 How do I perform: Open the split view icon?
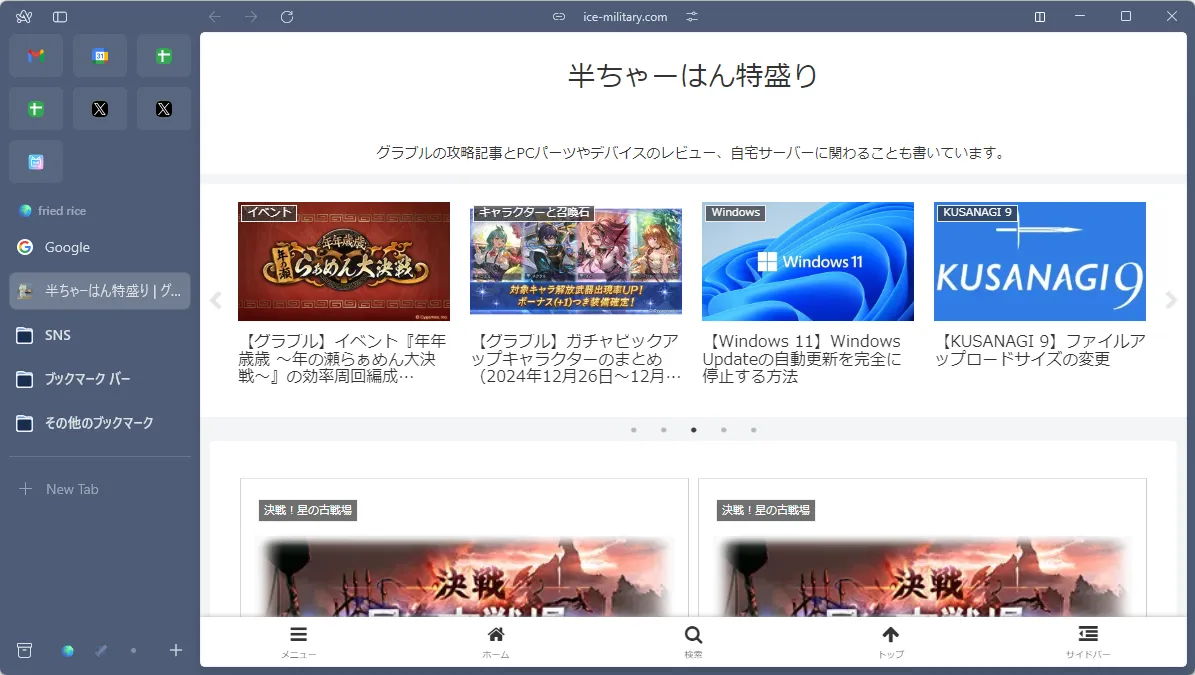point(1040,17)
